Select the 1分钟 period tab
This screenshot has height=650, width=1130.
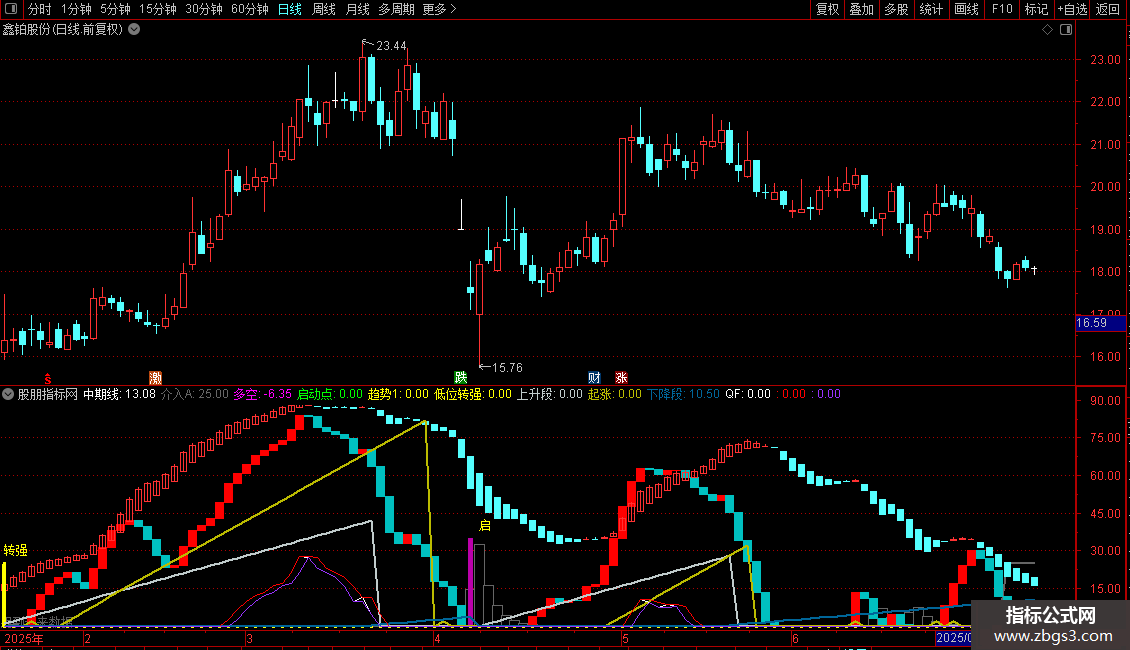pos(76,9)
